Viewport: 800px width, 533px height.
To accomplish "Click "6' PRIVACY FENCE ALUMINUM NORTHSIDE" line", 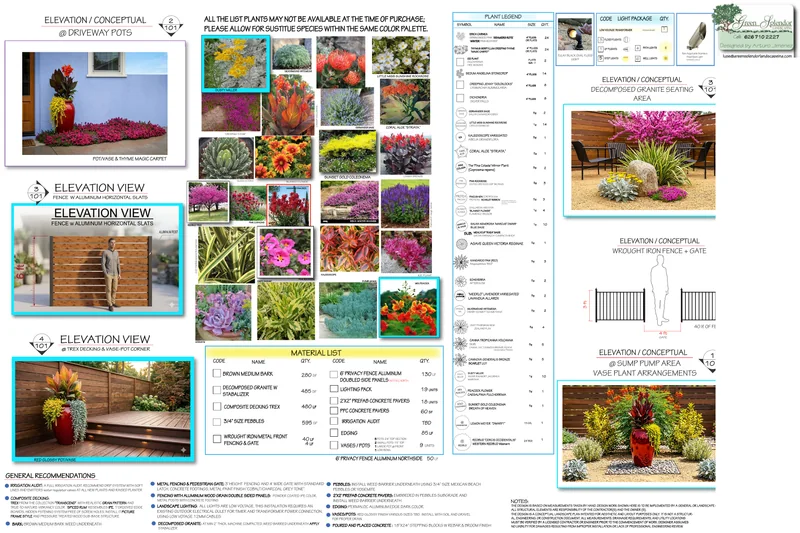I will 379,459.
